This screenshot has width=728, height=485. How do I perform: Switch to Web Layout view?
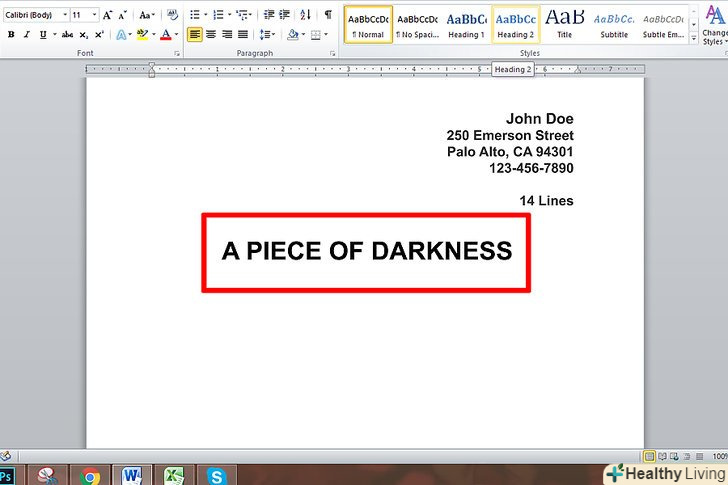point(674,457)
